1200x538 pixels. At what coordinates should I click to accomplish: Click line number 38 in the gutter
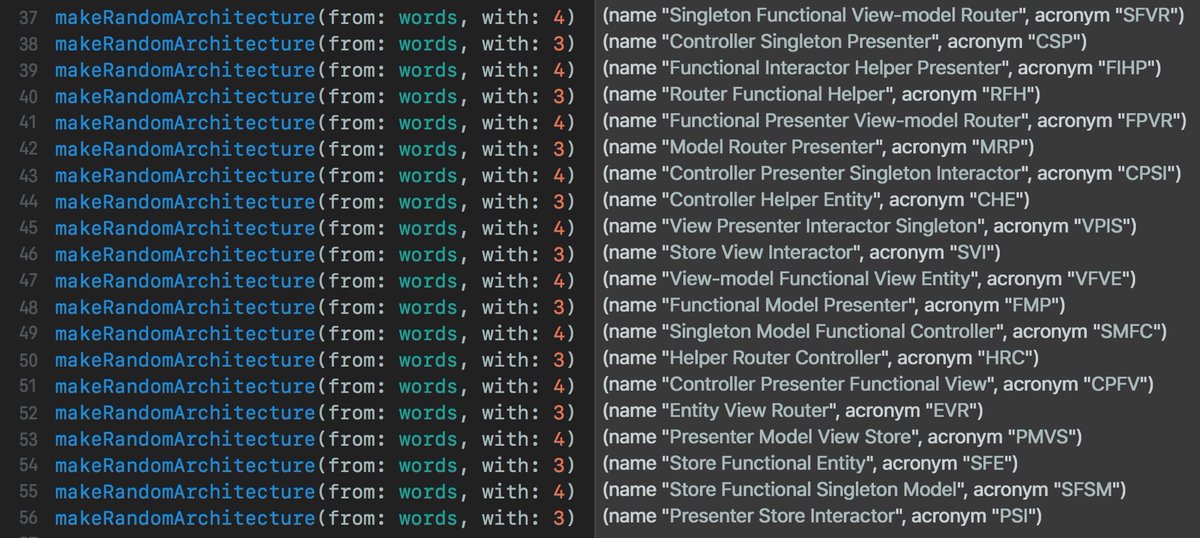click(26, 44)
